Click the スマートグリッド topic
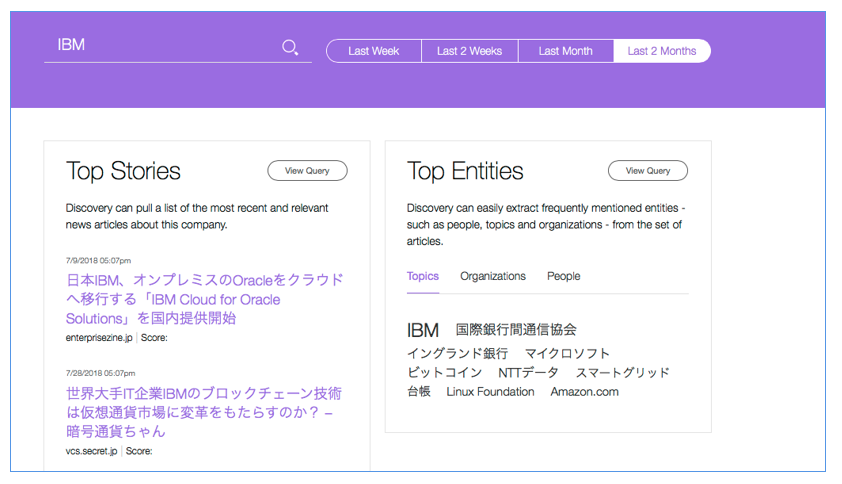 [622, 373]
